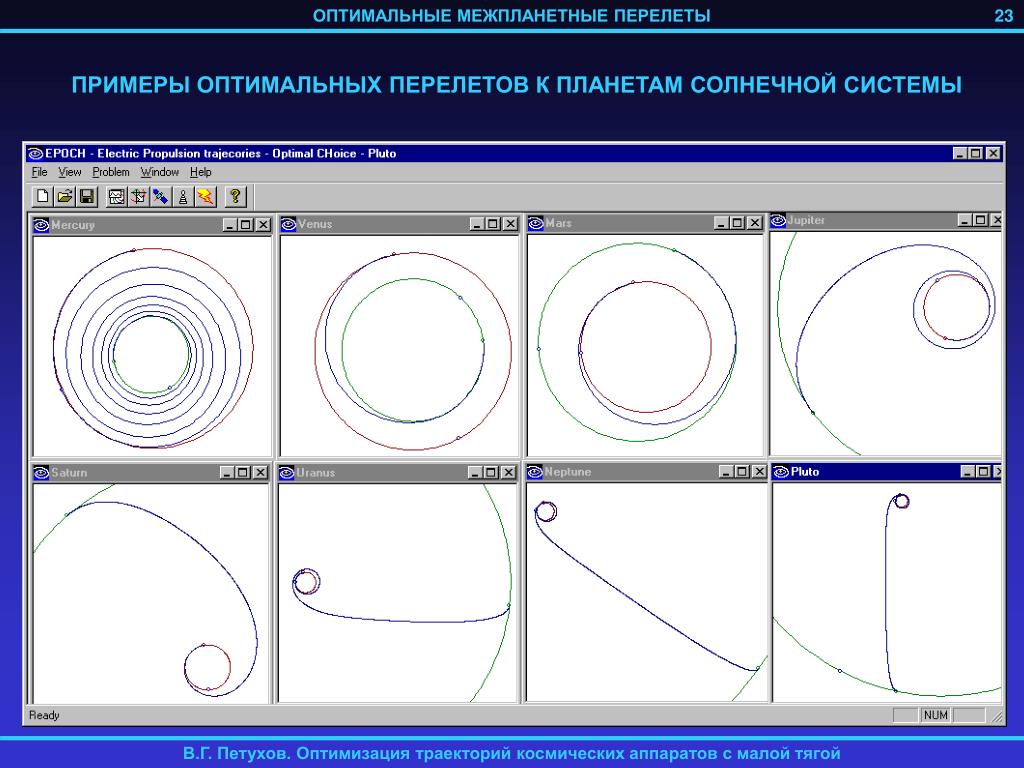Click the Neptune trajectory plot area
This screenshot has width=1024, height=768.
tap(647, 592)
